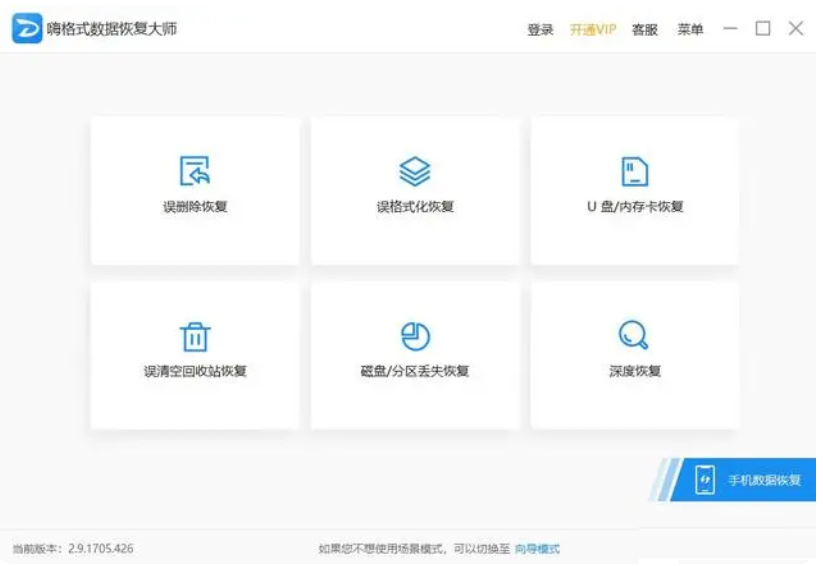Viewport: 823px width, 566px height.
Task: Click the blue app logo in the title bar
Action: click(27, 28)
